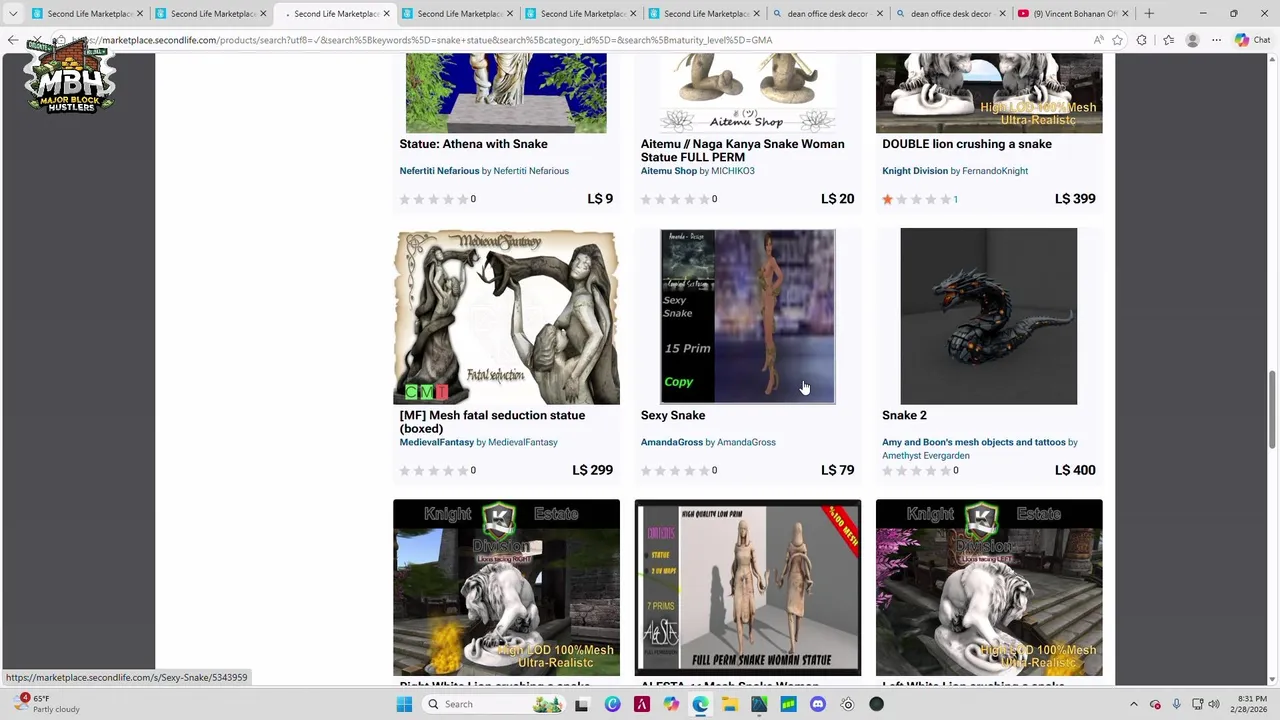This screenshot has width=1280, height=720.
Task: Open DOUBLE lion statue thumbnail
Action: click(988, 93)
